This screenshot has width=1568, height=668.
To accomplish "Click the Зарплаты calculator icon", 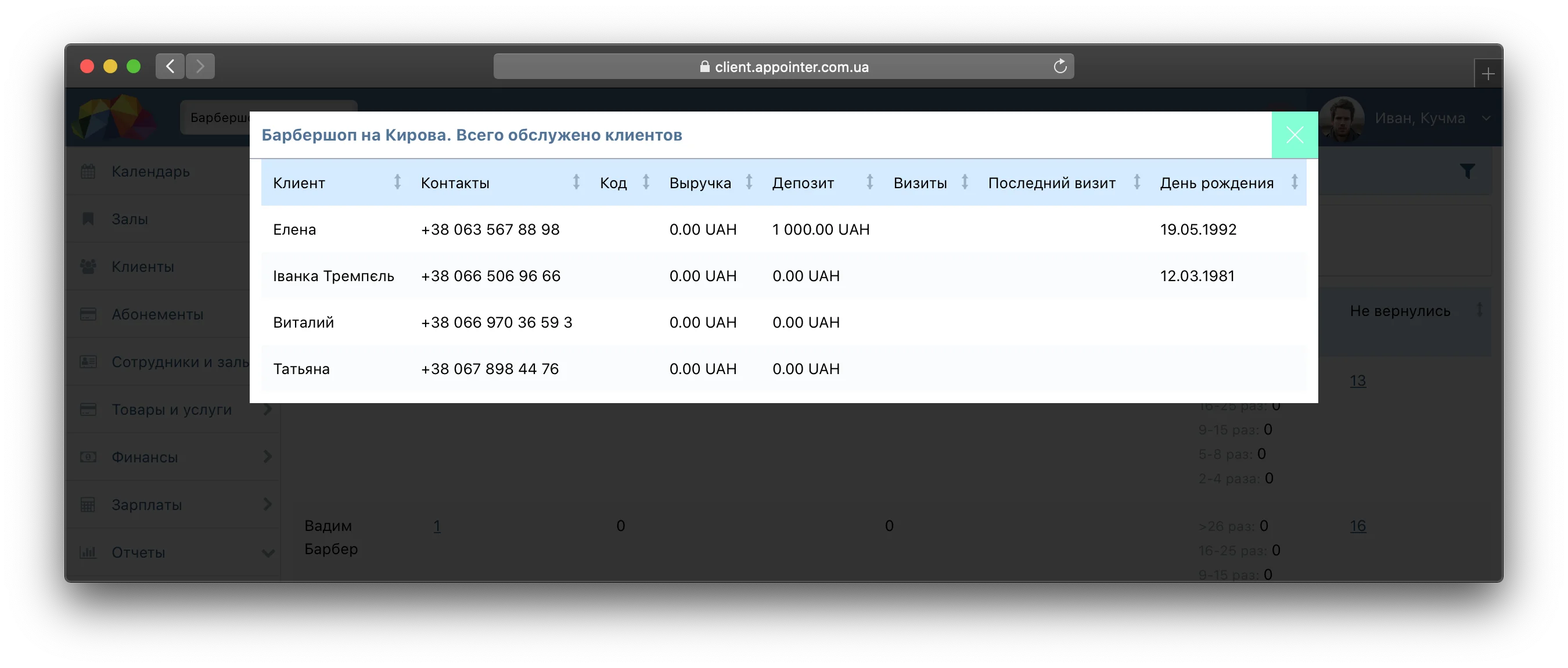I will 88,504.
